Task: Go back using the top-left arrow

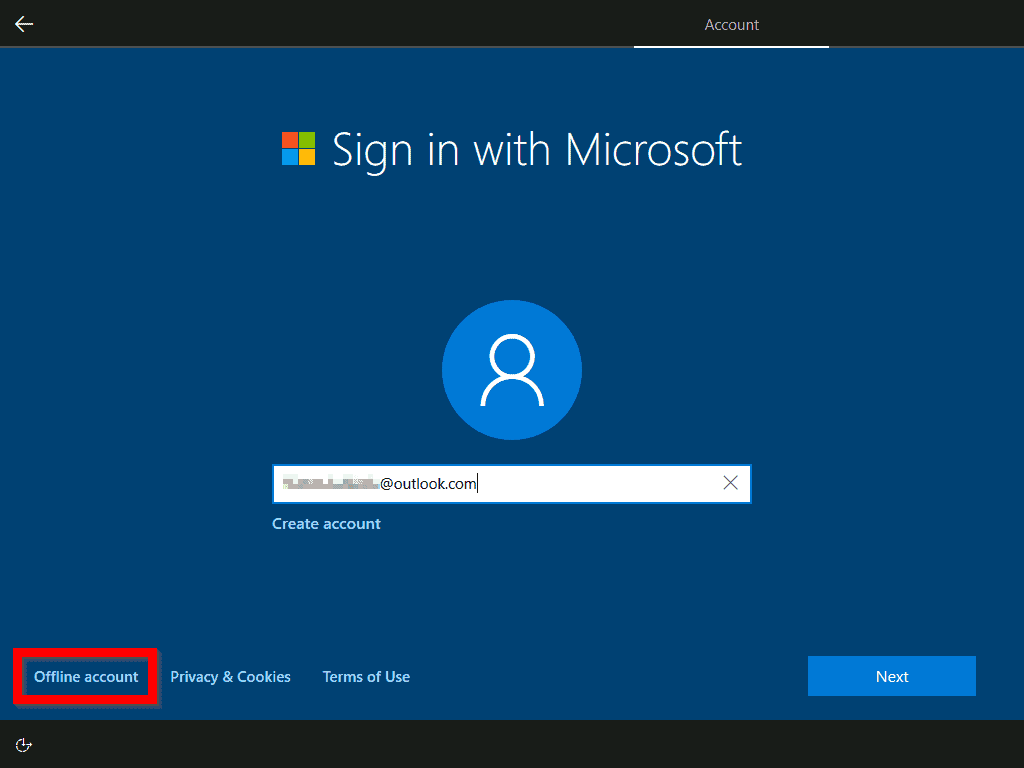Action: coord(24,24)
